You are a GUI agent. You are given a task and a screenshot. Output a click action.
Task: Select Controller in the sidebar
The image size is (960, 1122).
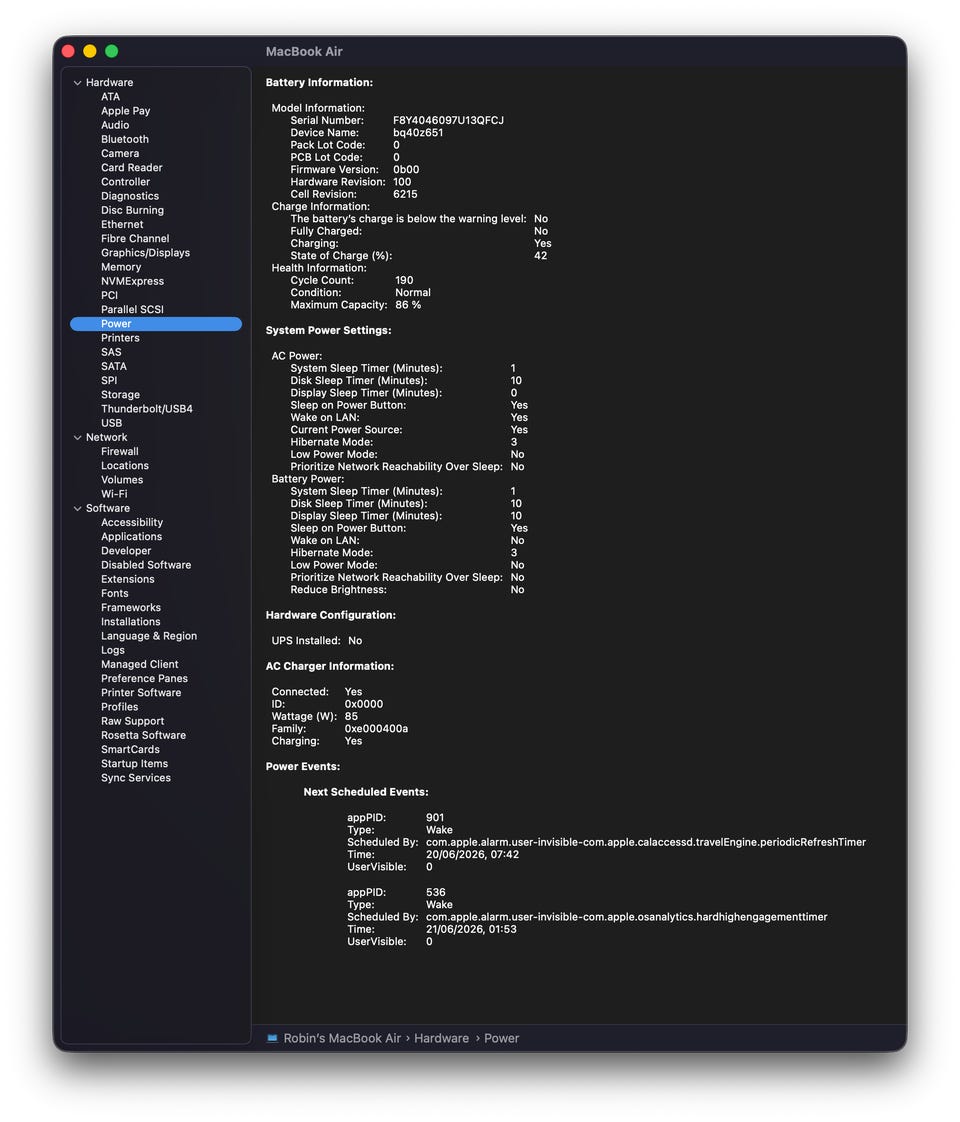[125, 182]
